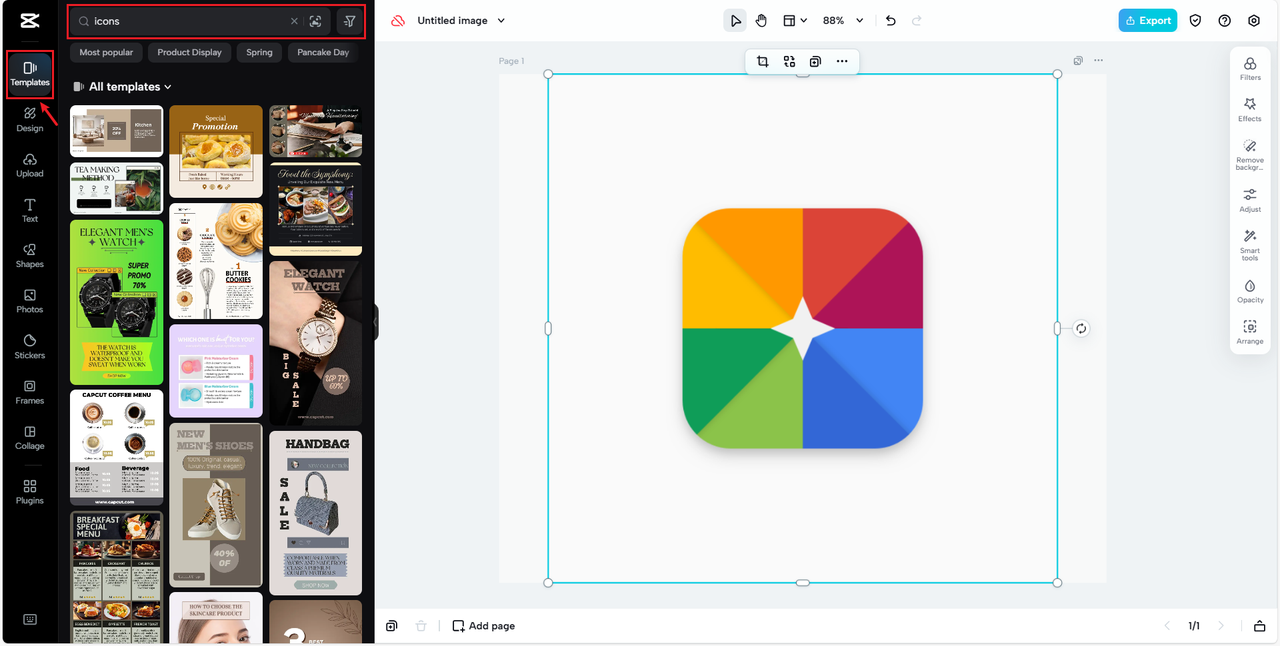
Task: Select the 'Most popular' tag
Action: (106, 52)
